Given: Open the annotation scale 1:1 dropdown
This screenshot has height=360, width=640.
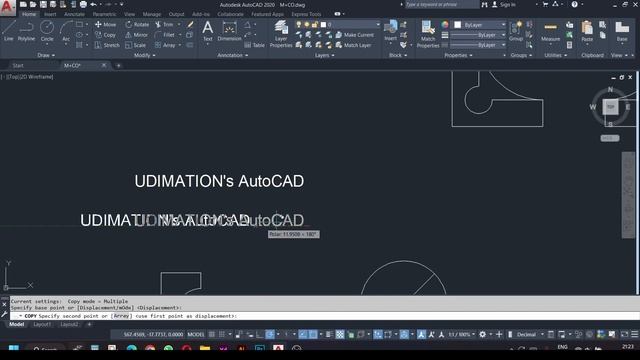Looking at the screenshot, I should (462, 334).
